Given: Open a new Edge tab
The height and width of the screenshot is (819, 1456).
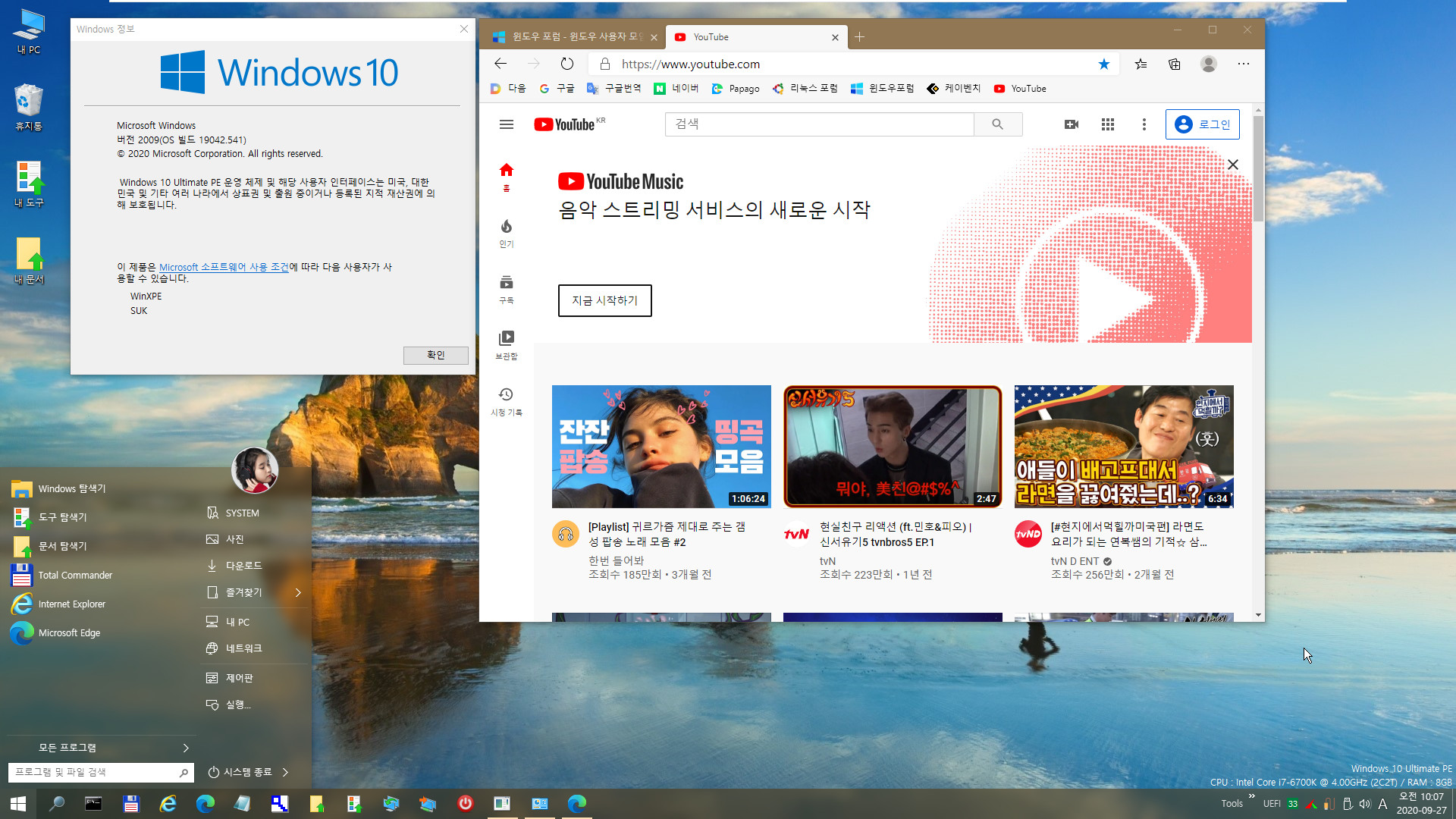Looking at the screenshot, I should (859, 36).
